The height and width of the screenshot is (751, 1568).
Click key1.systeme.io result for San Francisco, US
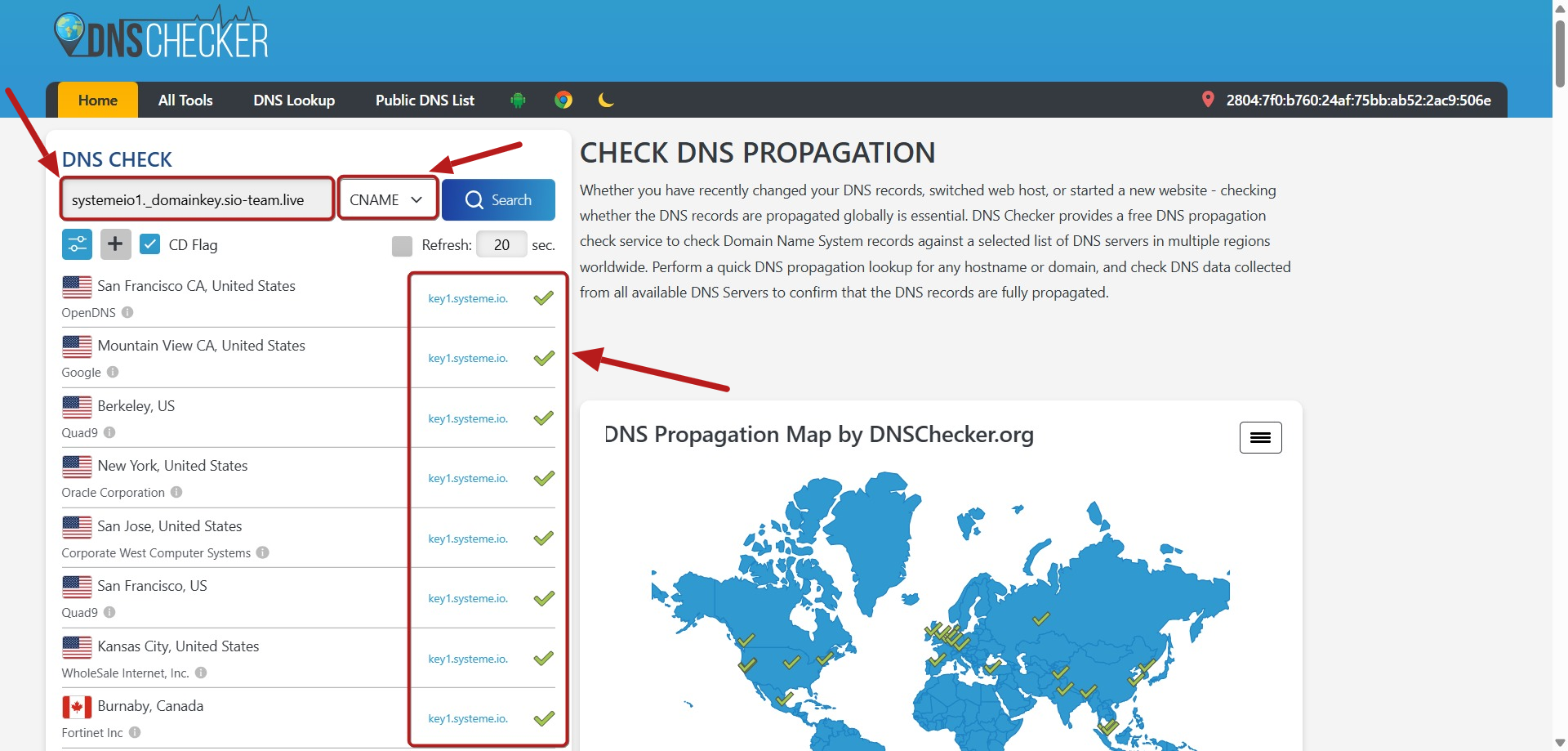468,599
